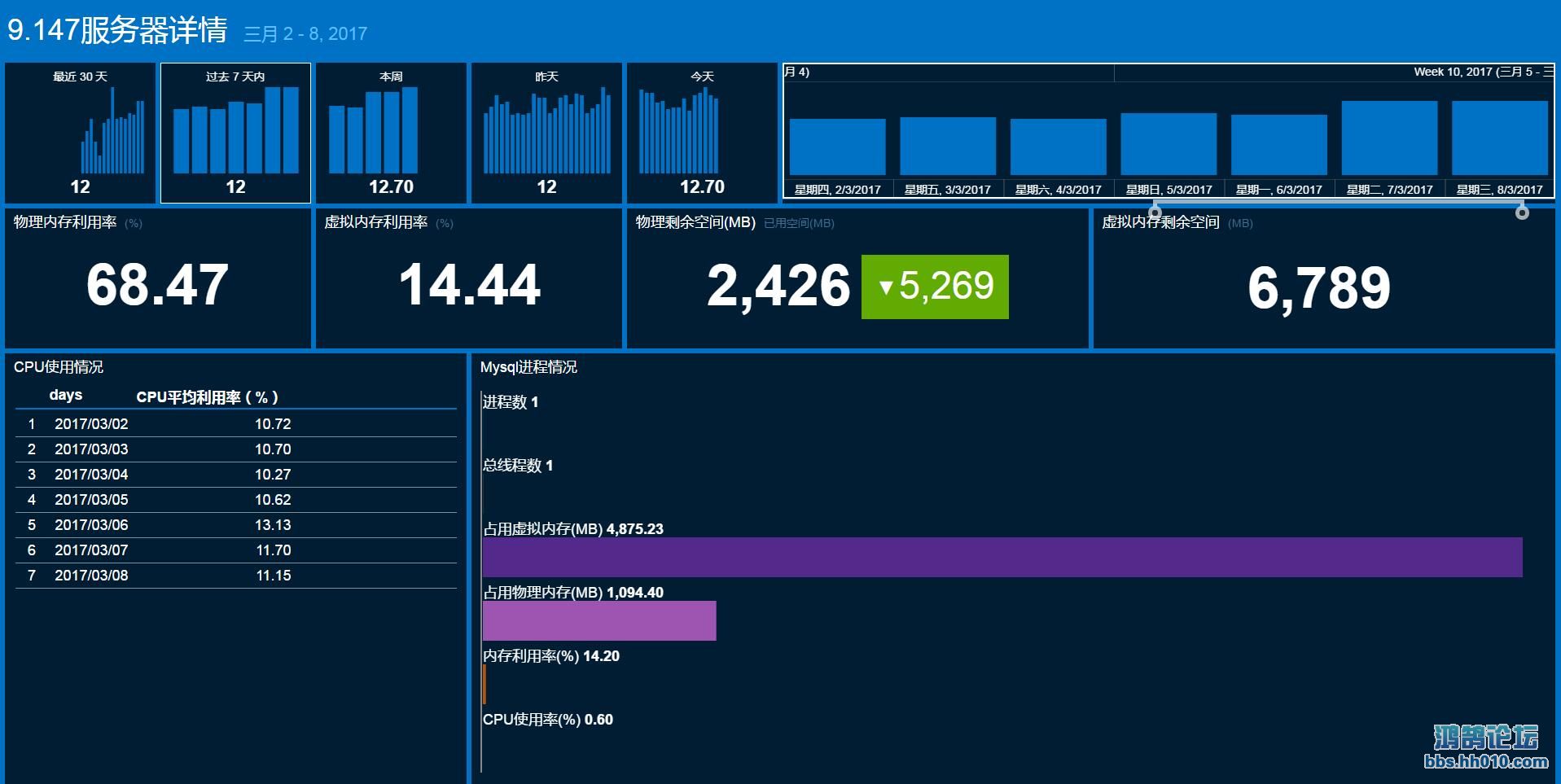1561x784 pixels.
Task: Click the 11.15 CPU value cell
Action: [x=274, y=576]
